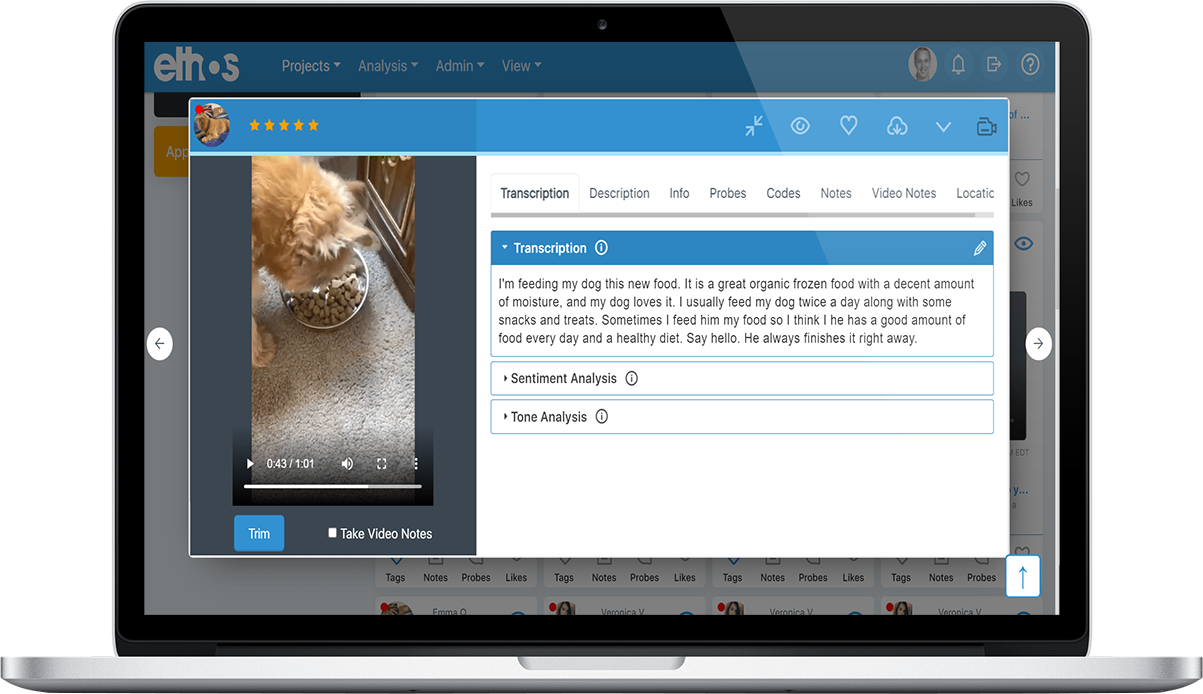This screenshot has width=1203, height=694.
Task: Mute the video audio
Action: [x=346, y=463]
